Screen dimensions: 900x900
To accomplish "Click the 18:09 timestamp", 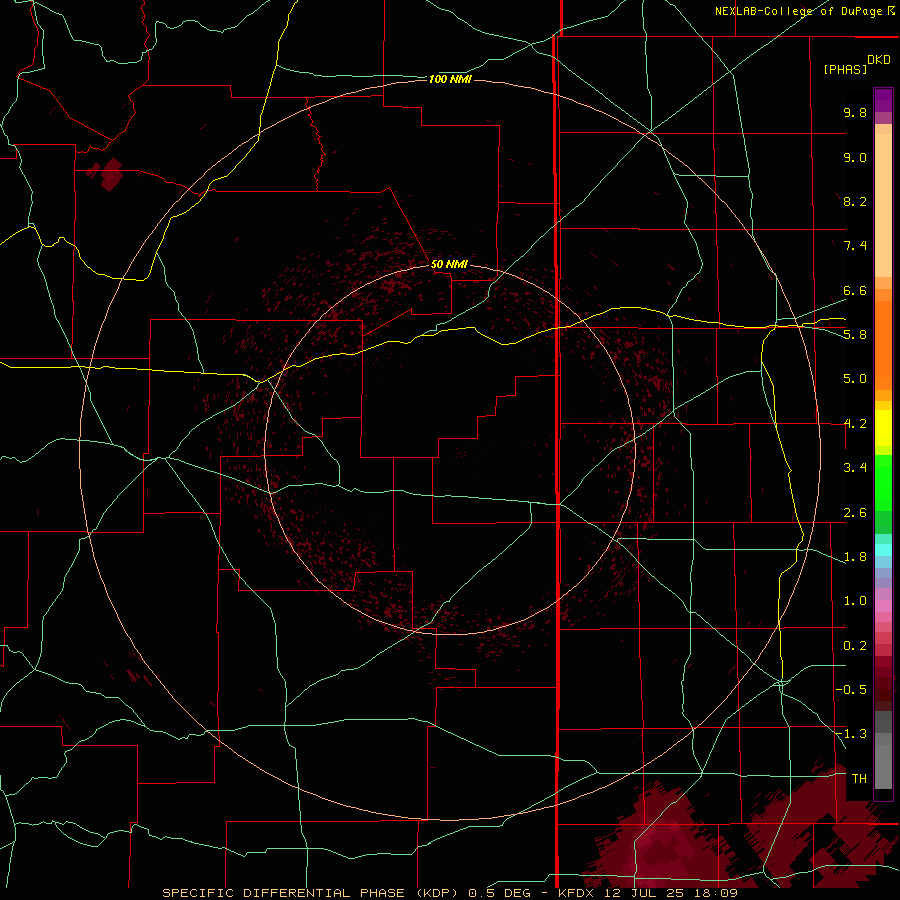I will tap(717, 893).
